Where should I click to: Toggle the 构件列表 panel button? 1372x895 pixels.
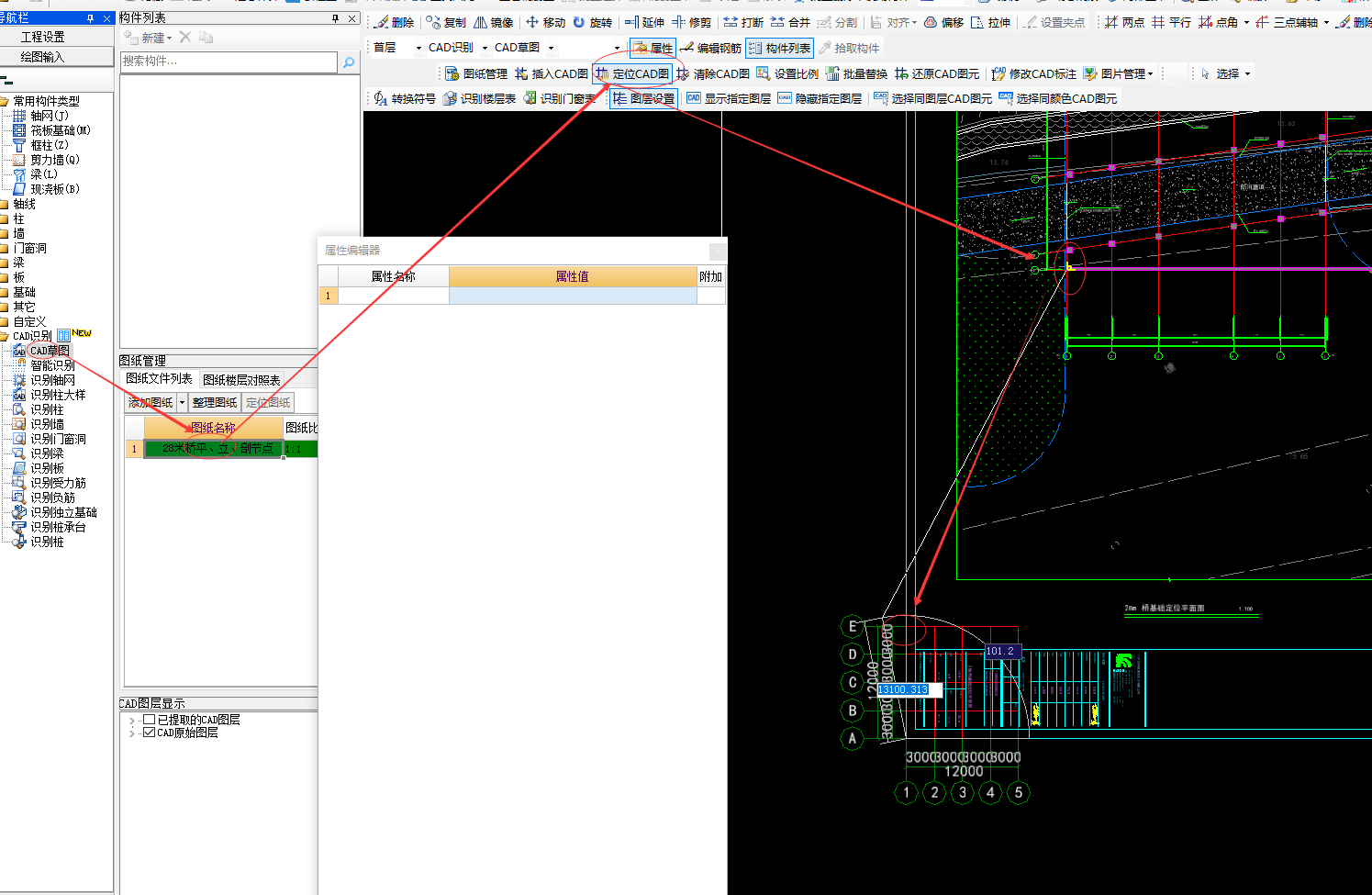click(x=780, y=48)
